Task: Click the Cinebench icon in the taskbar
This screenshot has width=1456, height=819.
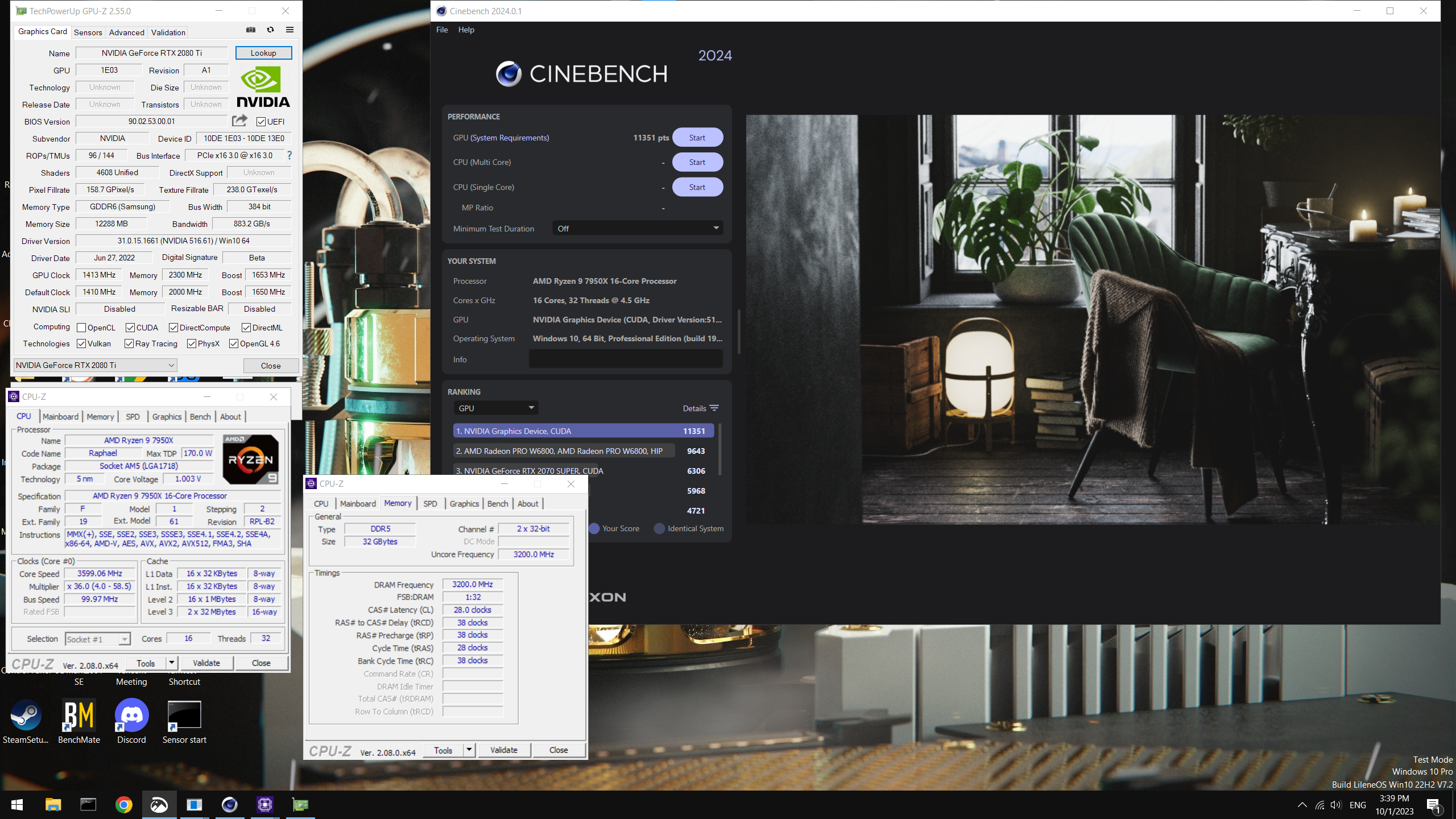Action: [229, 805]
